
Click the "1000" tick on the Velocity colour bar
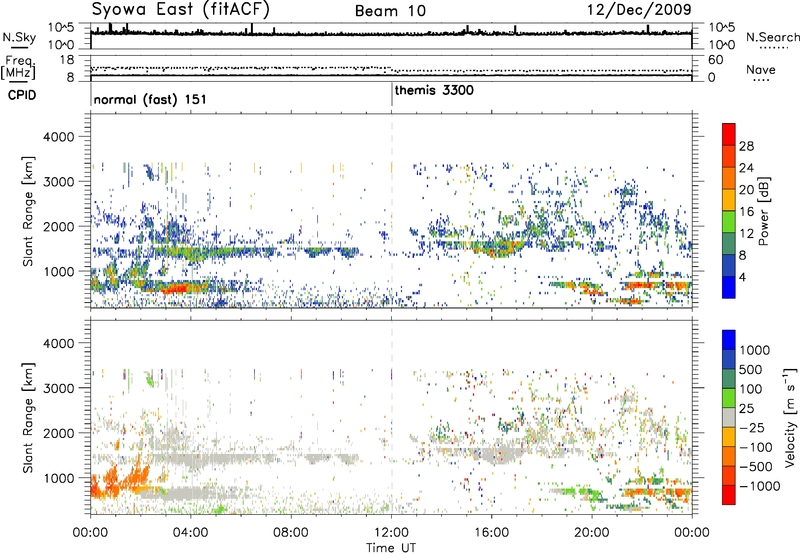tap(754, 350)
